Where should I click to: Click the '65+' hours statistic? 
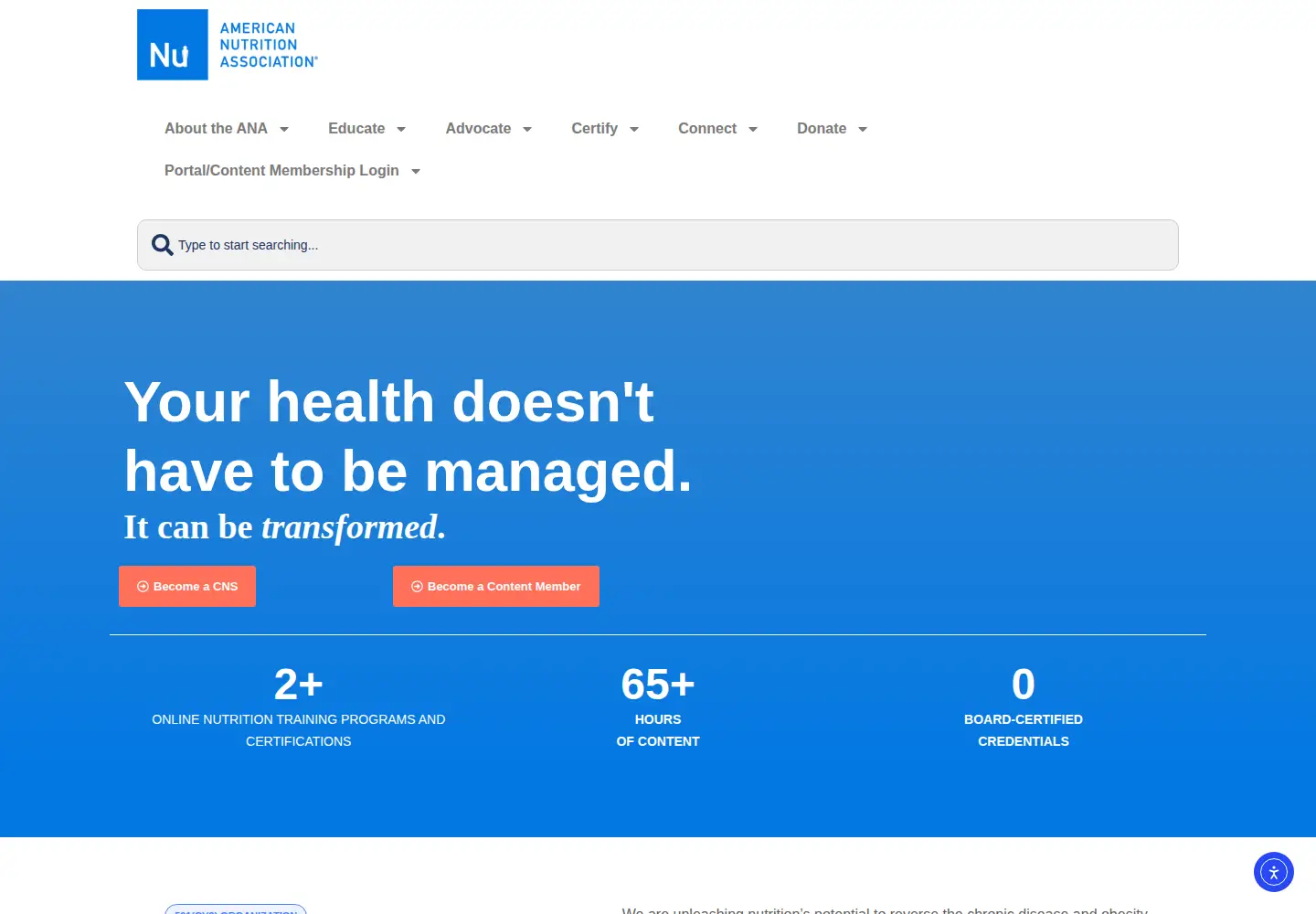tap(658, 684)
